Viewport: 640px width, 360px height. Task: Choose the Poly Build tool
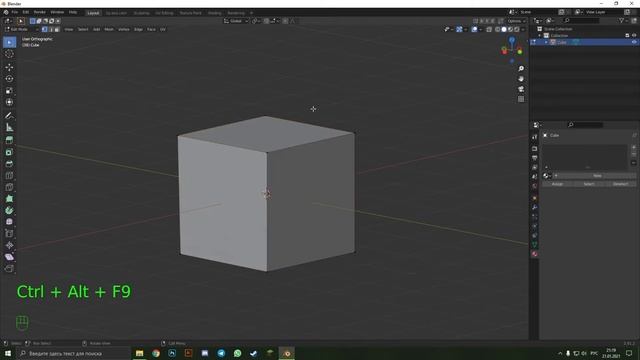click(9, 199)
